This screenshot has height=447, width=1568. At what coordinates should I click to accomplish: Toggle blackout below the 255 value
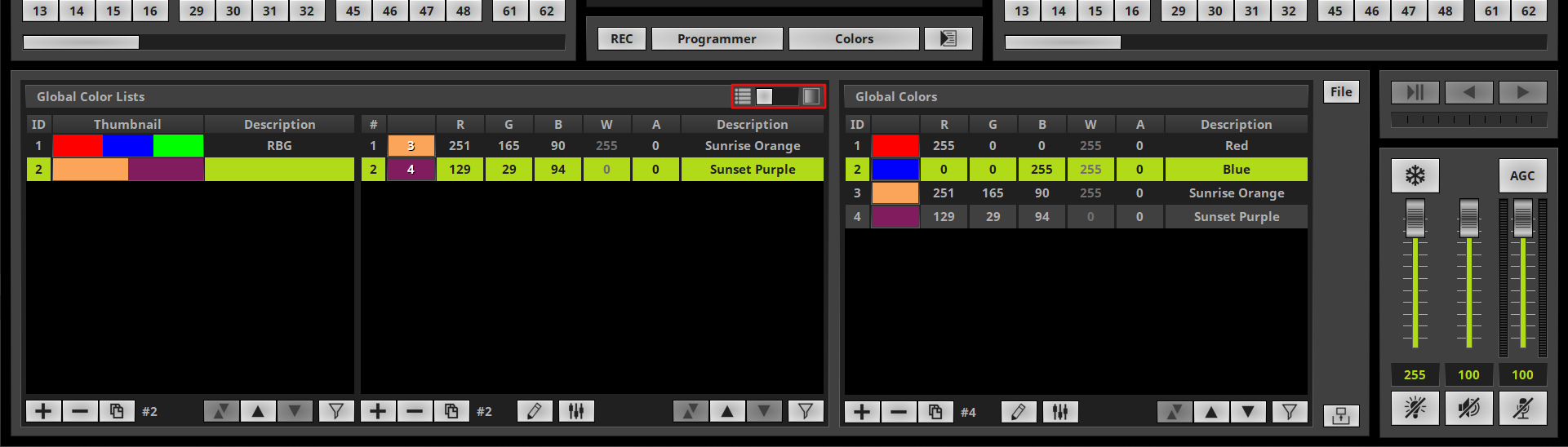1415,408
